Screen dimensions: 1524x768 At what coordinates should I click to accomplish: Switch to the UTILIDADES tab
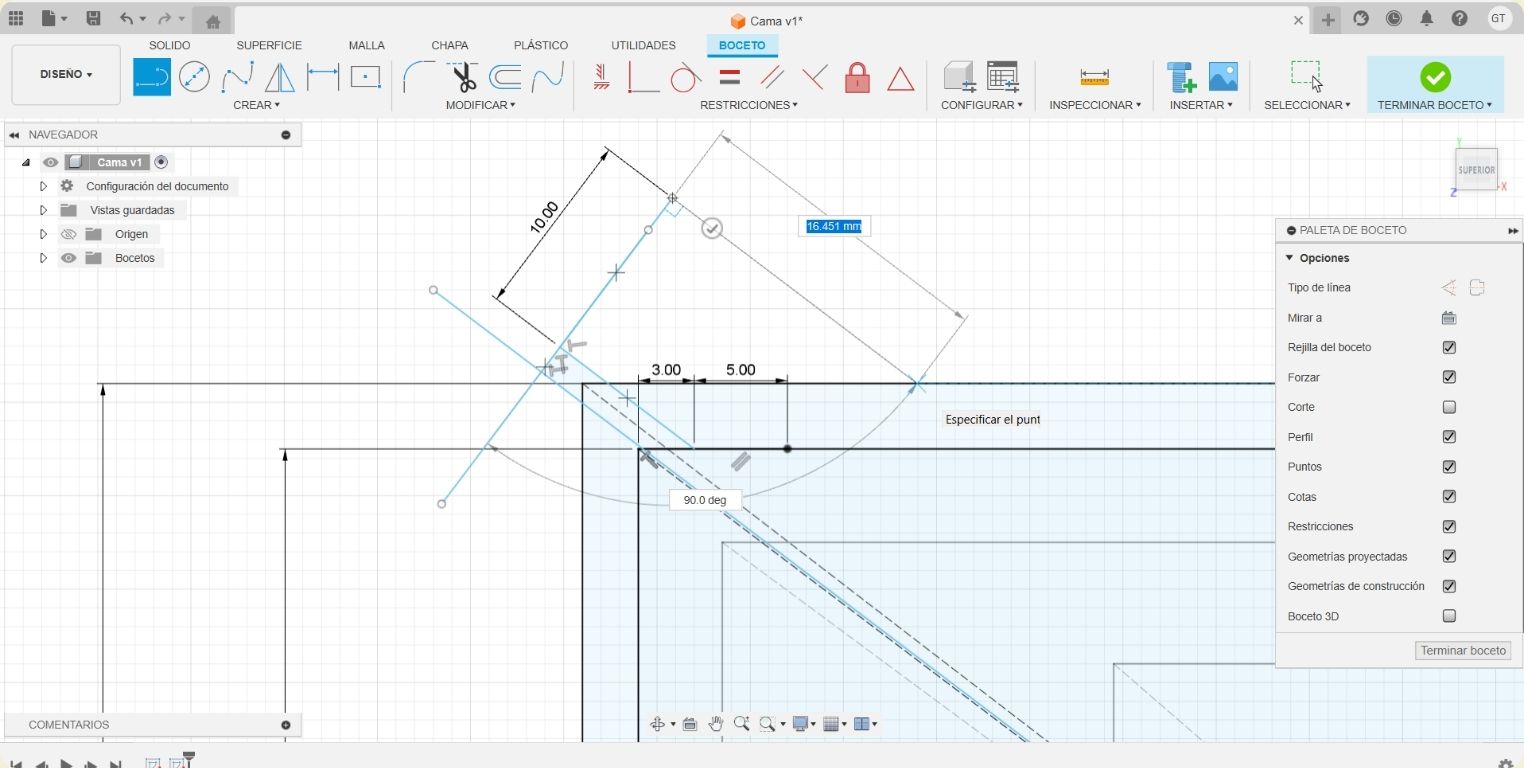coord(643,45)
